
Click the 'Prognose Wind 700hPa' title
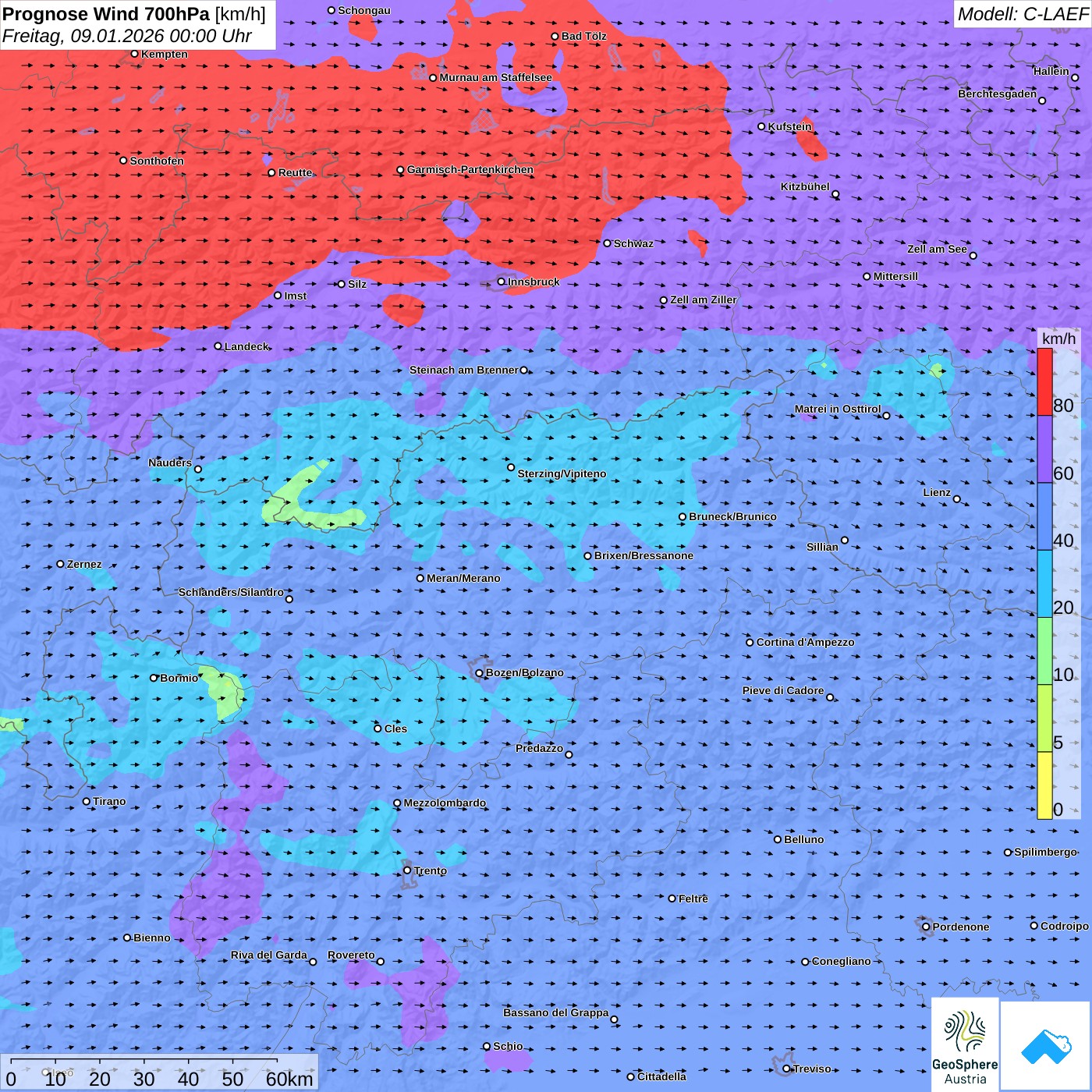[x=106, y=14]
